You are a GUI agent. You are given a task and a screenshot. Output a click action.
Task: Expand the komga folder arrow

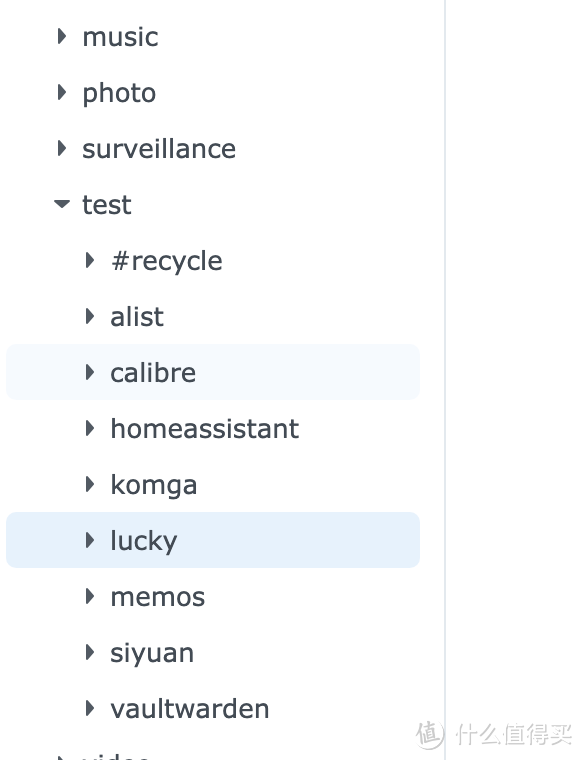point(90,484)
